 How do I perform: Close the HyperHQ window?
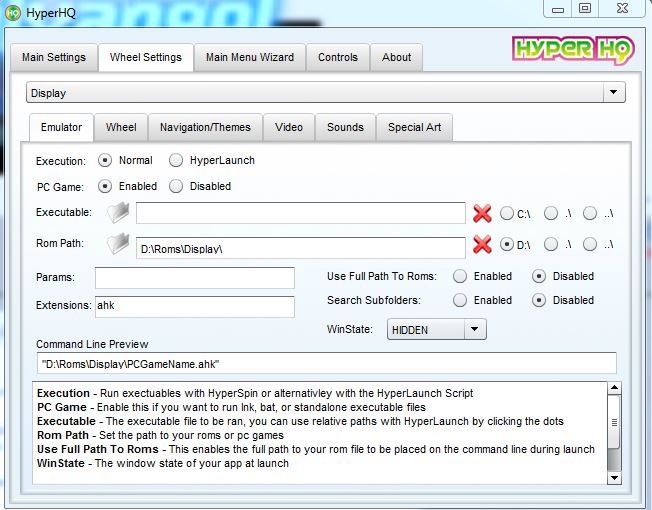coord(622,9)
